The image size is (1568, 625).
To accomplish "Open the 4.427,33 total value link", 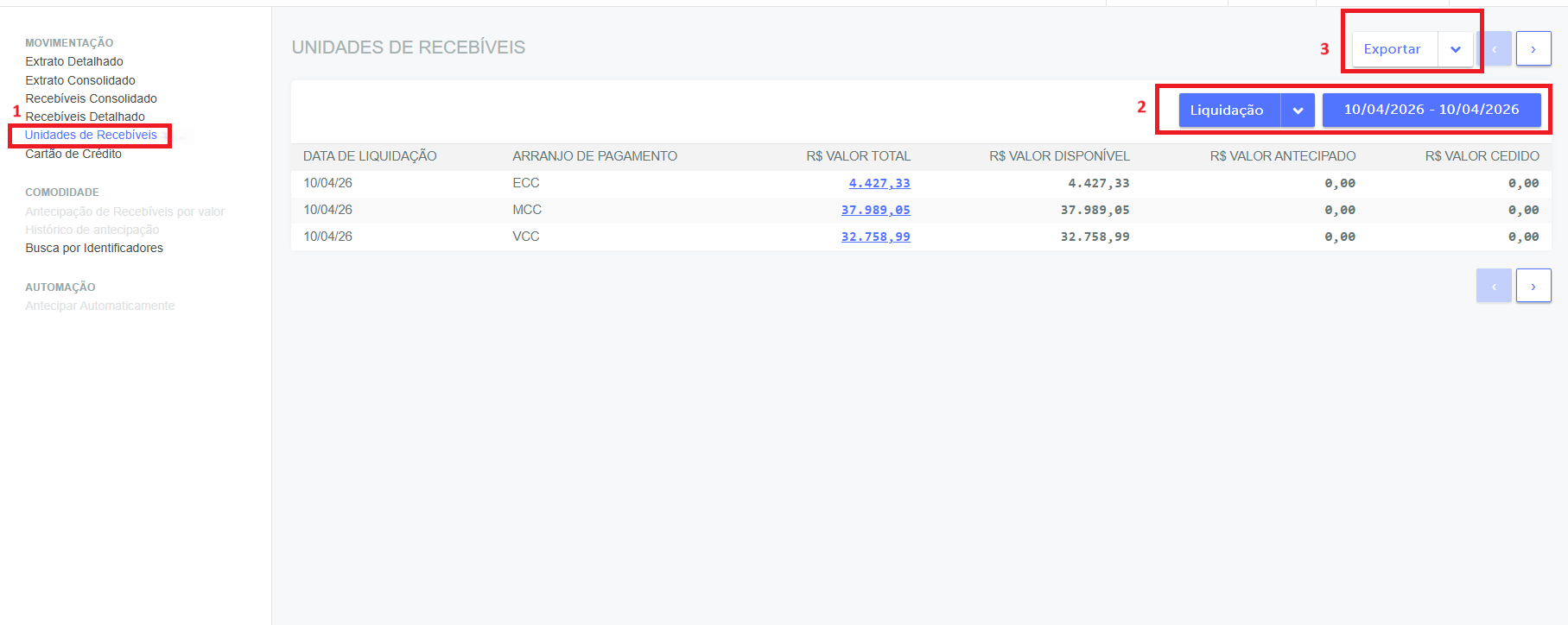I will pyautogui.click(x=879, y=183).
